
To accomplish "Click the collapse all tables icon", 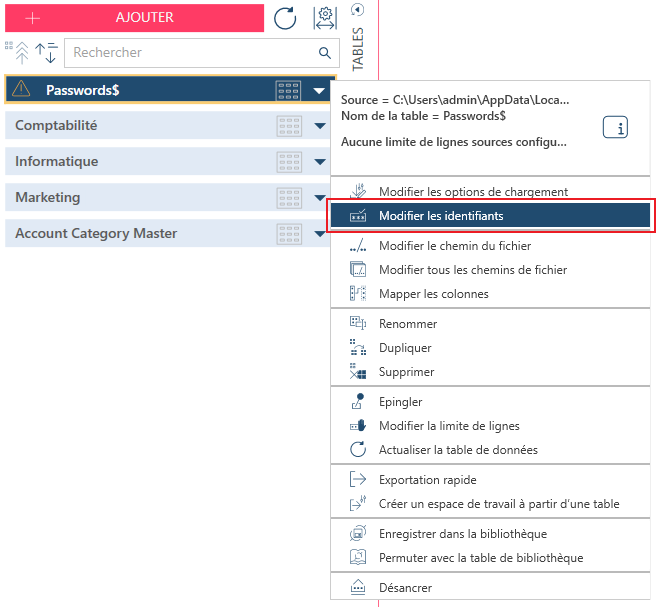I will [18, 52].
